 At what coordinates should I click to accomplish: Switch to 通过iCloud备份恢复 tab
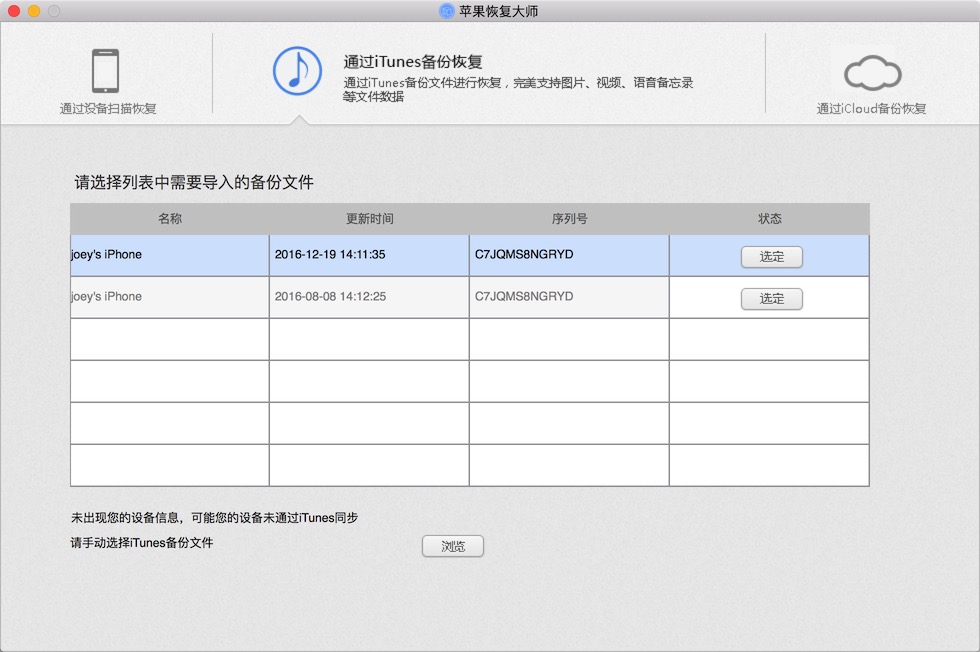[871, 109]
